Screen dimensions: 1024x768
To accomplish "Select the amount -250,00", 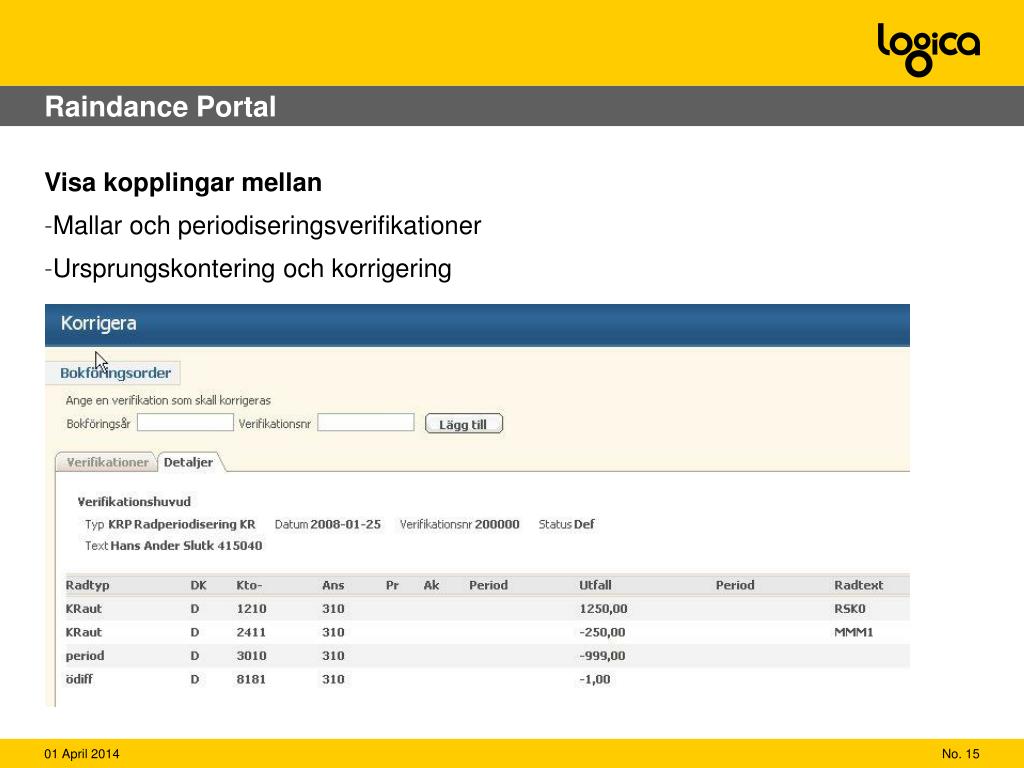I will 602,632.
